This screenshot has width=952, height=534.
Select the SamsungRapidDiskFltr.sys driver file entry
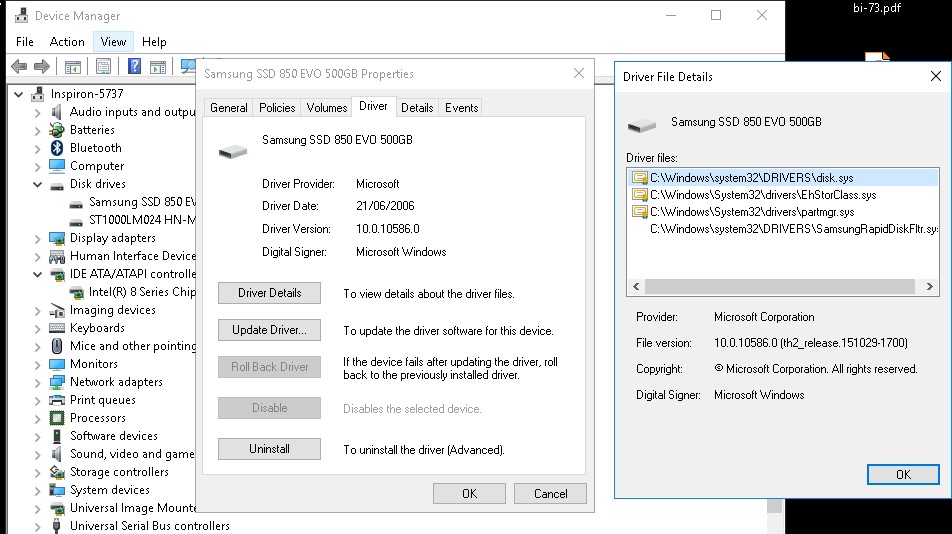coord(783,229)
